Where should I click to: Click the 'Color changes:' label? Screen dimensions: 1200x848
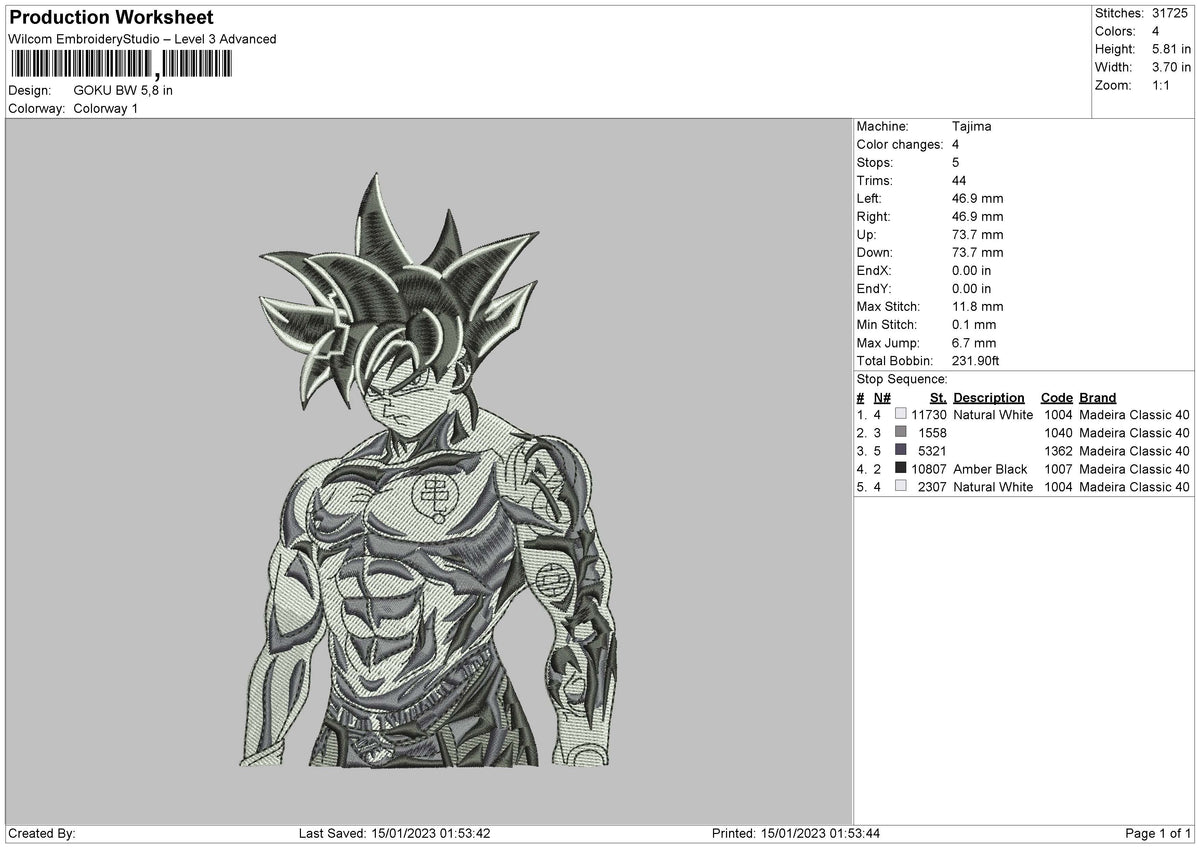click(x=900, y=144)
